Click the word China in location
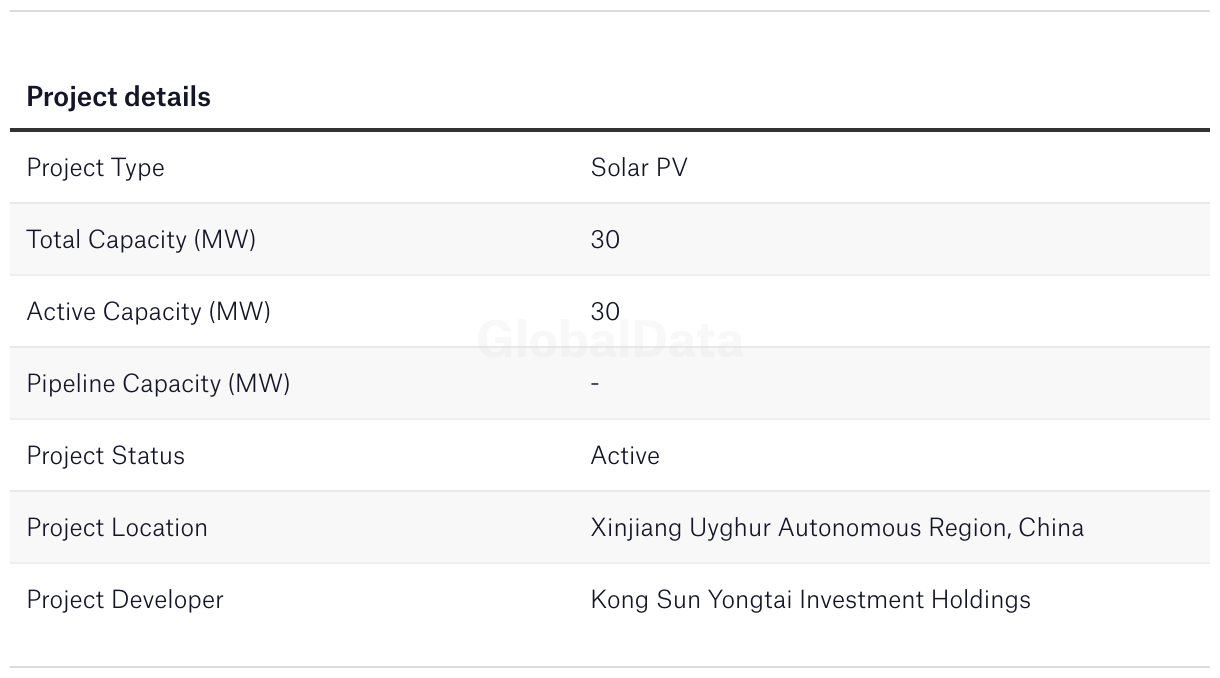The height and width of the screenshot is (678, 1220). (x=1051, y=528)
